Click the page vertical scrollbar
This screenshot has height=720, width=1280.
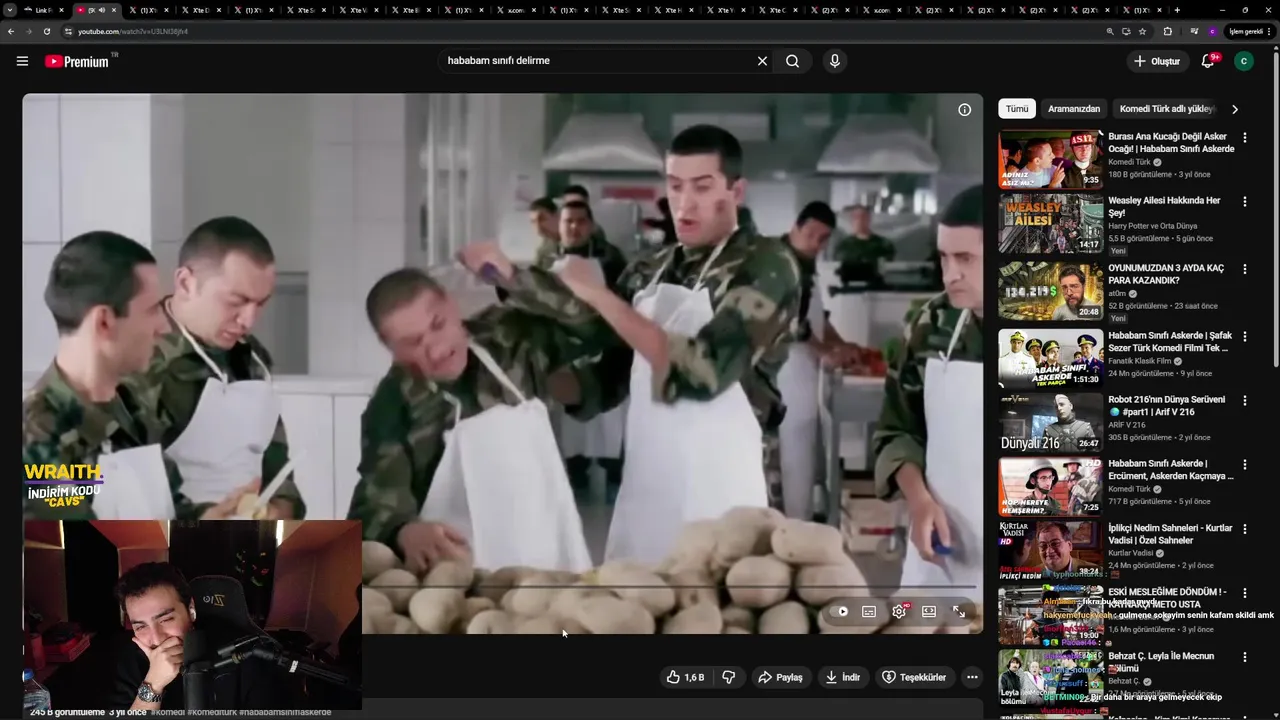click(x=1275, y=210)
